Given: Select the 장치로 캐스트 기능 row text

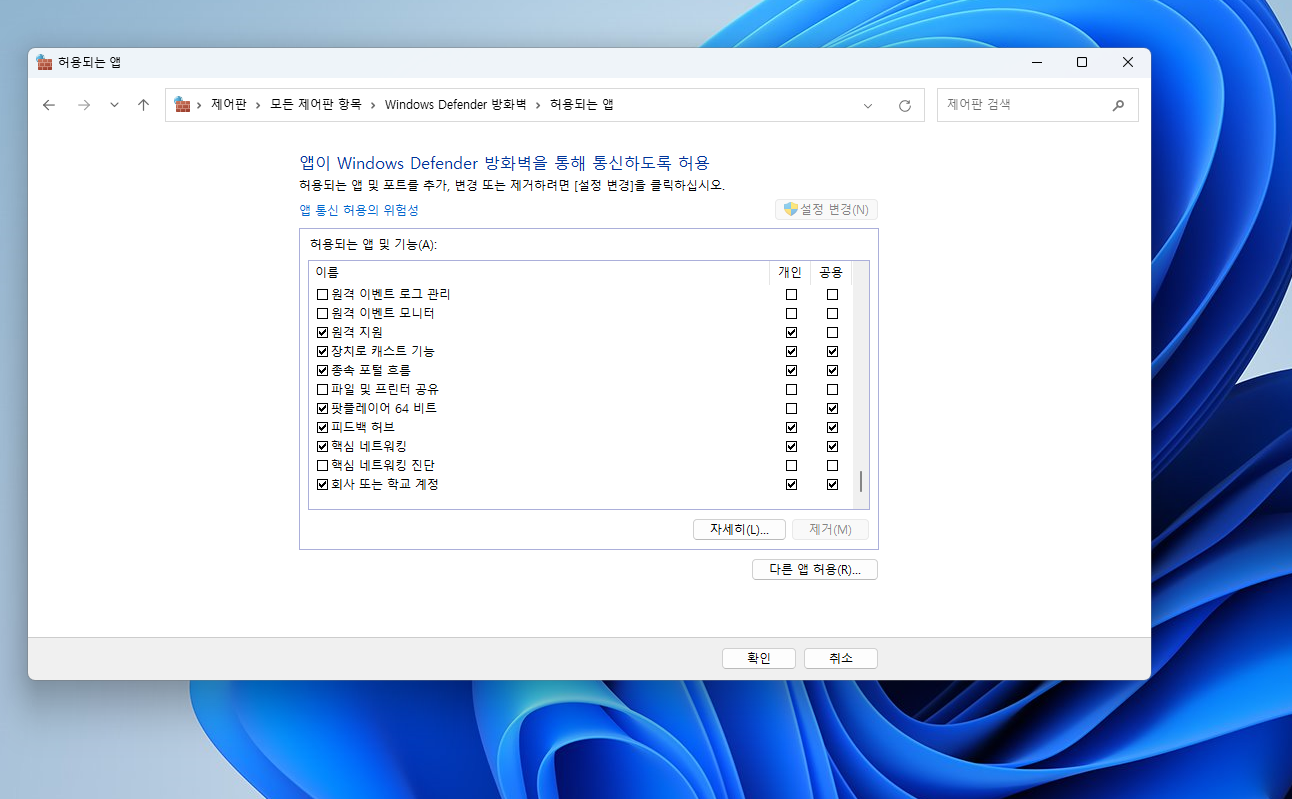Looking at the screenshot, I should 383,351.
